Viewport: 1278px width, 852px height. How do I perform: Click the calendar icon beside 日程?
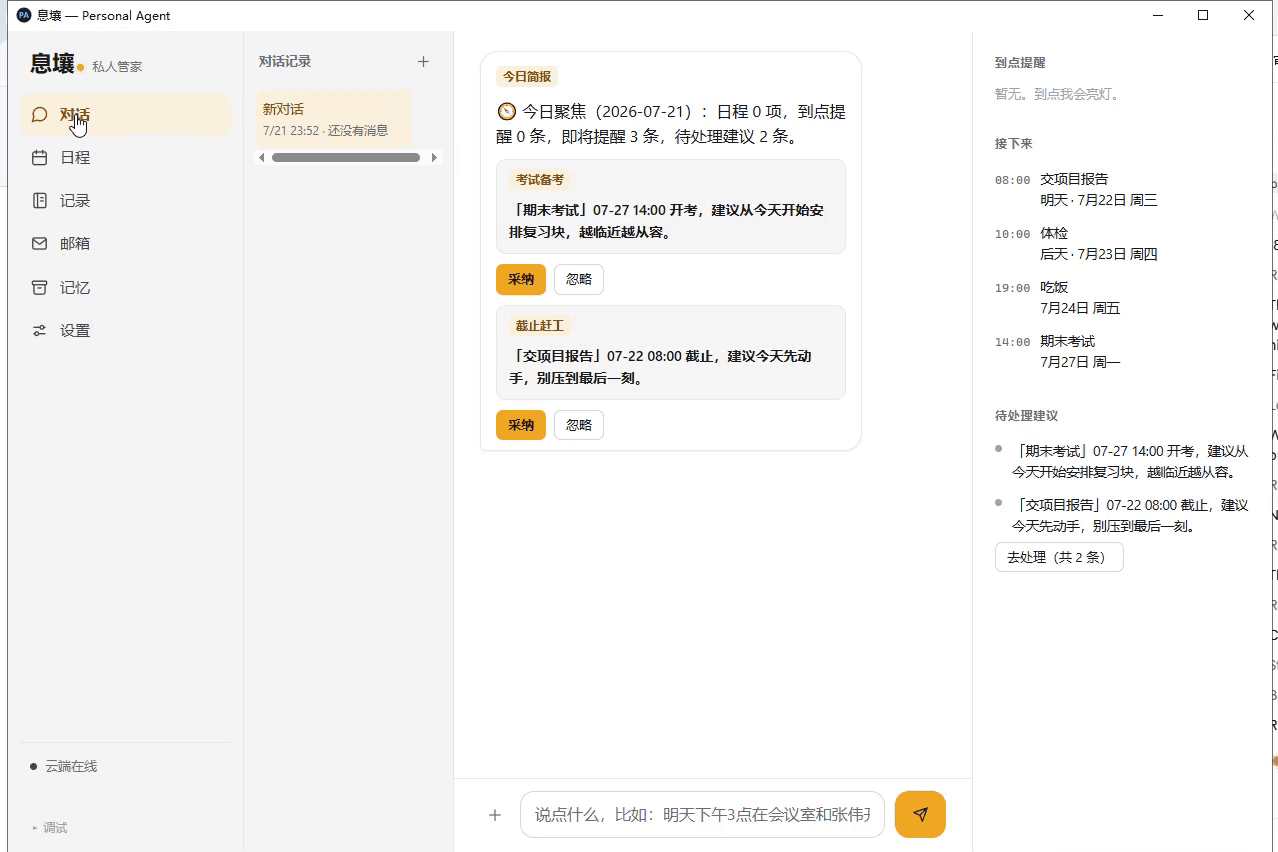(x=40, y=158)
